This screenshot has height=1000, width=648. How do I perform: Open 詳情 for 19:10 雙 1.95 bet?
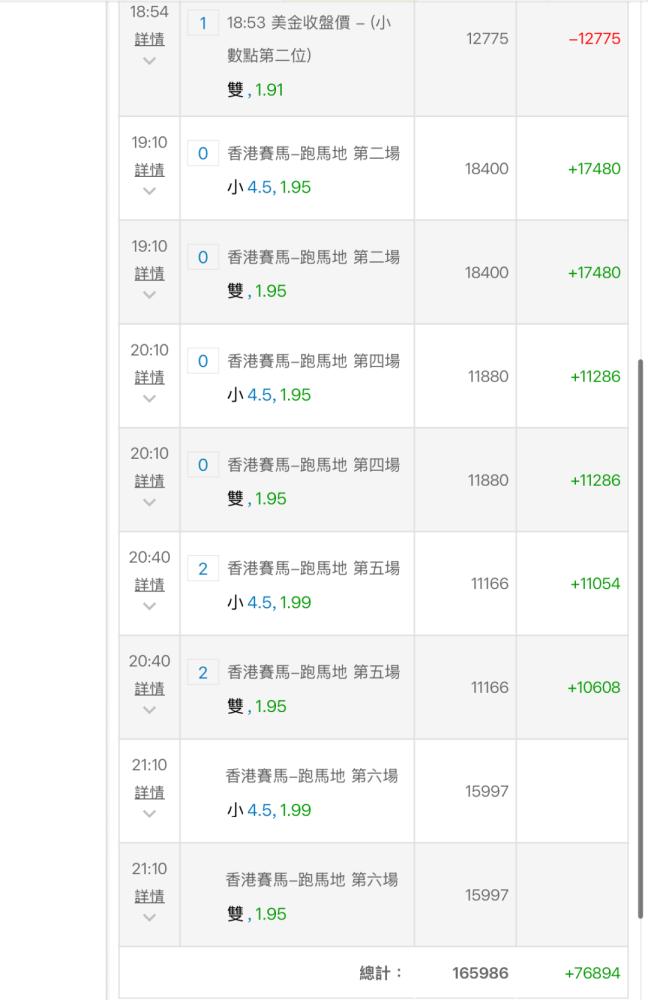[x=149, y=274]
